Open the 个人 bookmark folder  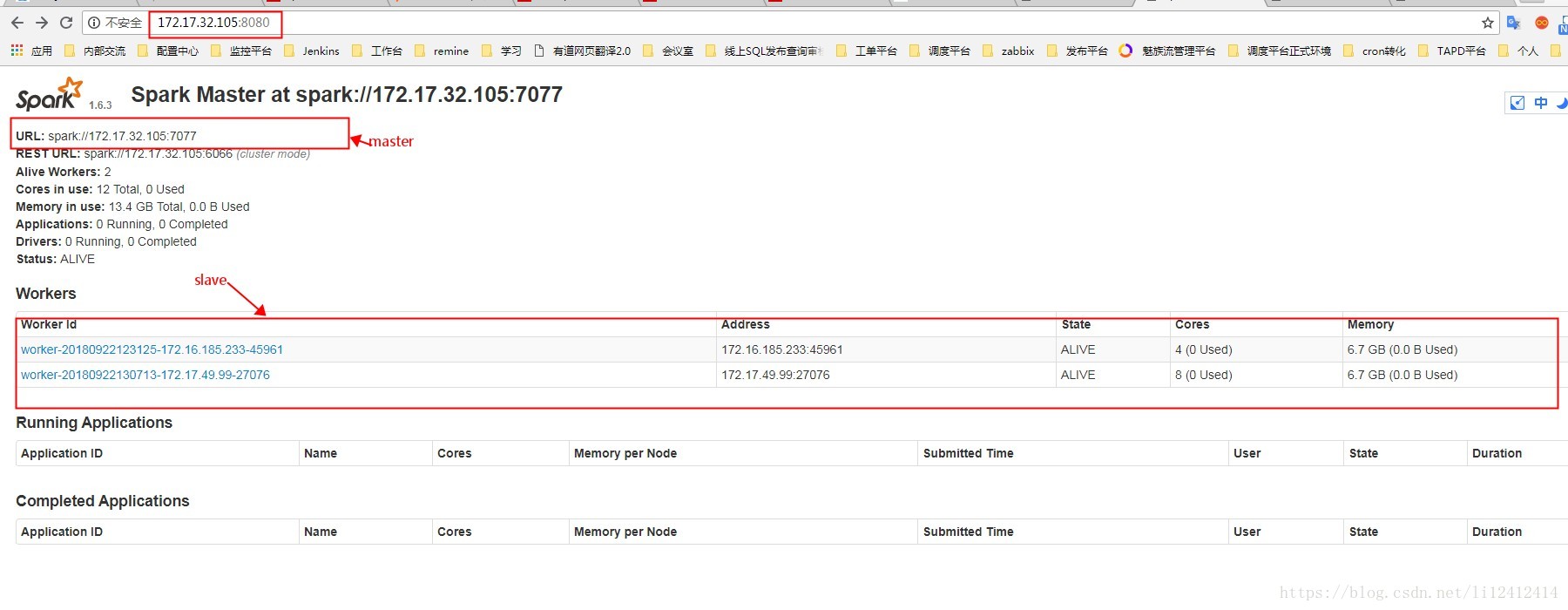[1518, 51]
